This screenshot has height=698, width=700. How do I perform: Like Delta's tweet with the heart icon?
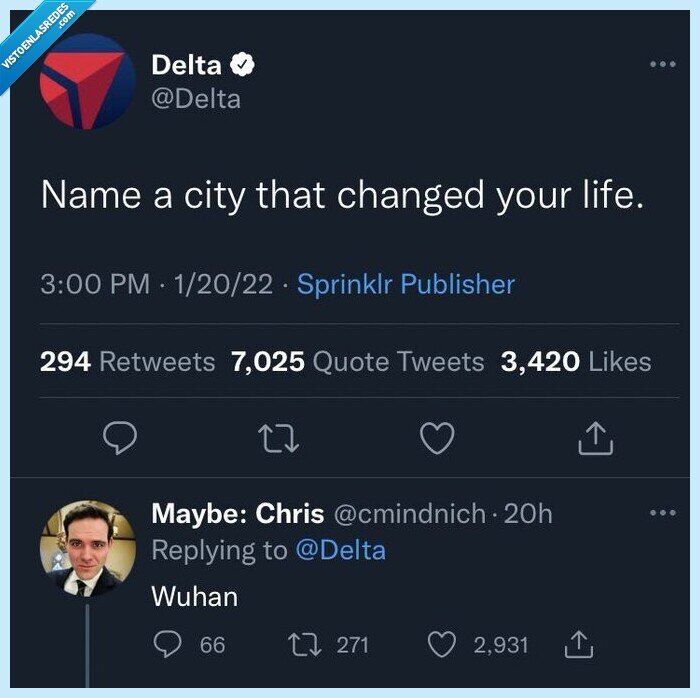pyautogui.click(x=437, y=437)
